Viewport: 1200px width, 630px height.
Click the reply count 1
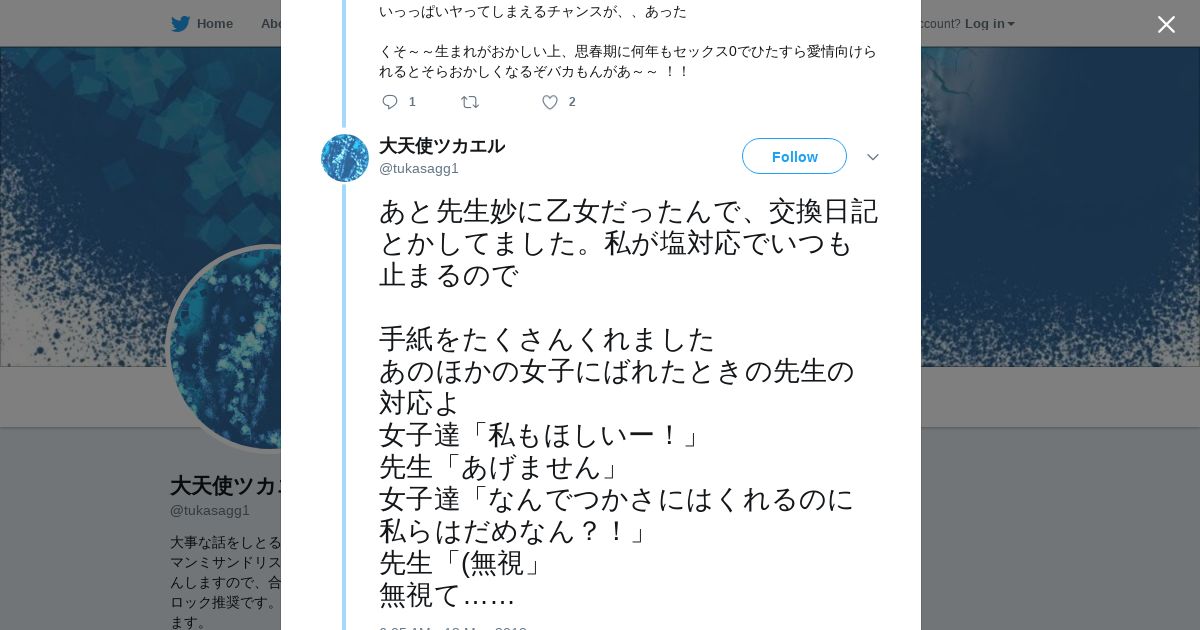coord(412,102)
